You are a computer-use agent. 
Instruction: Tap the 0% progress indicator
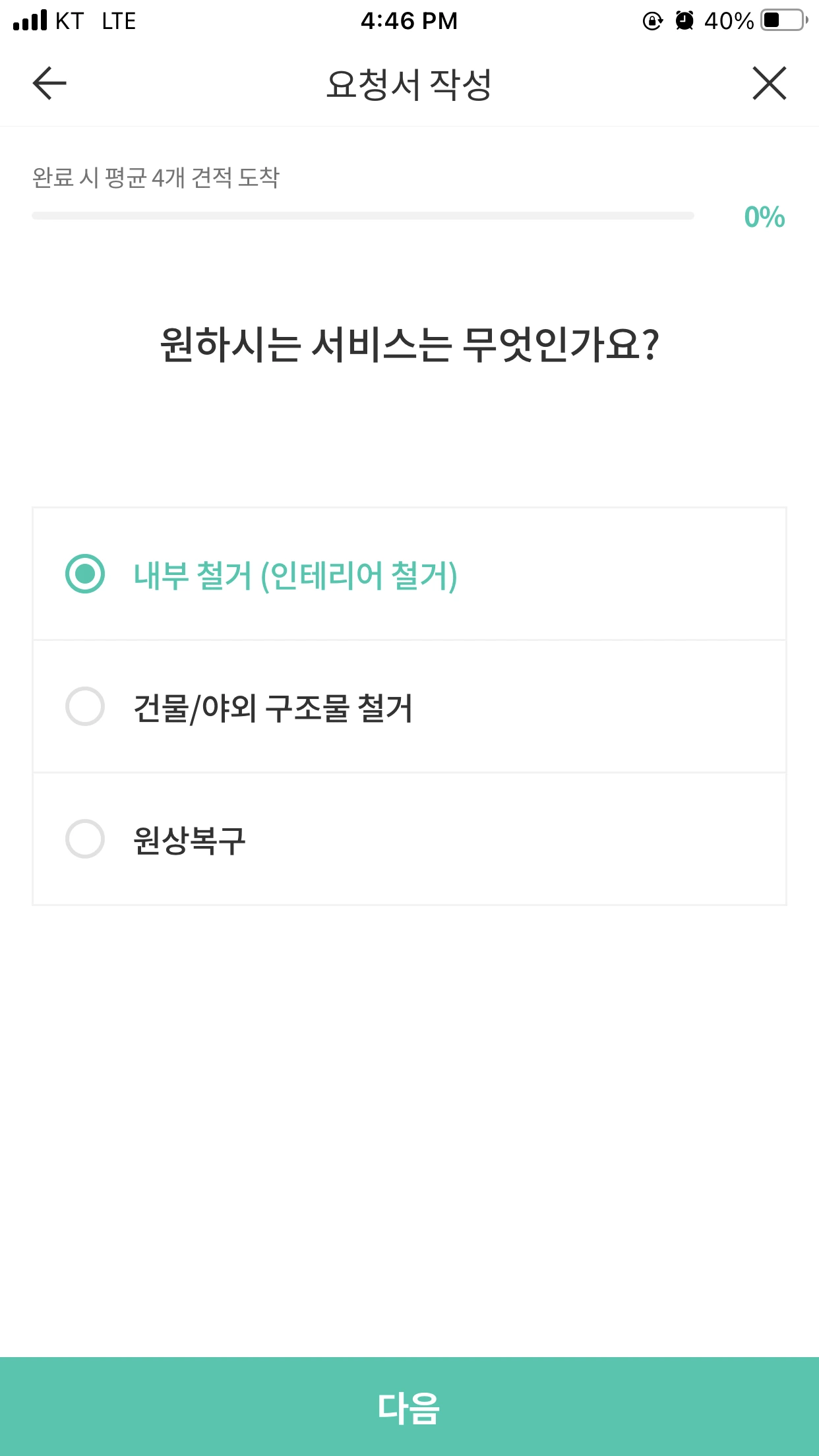click(764, 217)
